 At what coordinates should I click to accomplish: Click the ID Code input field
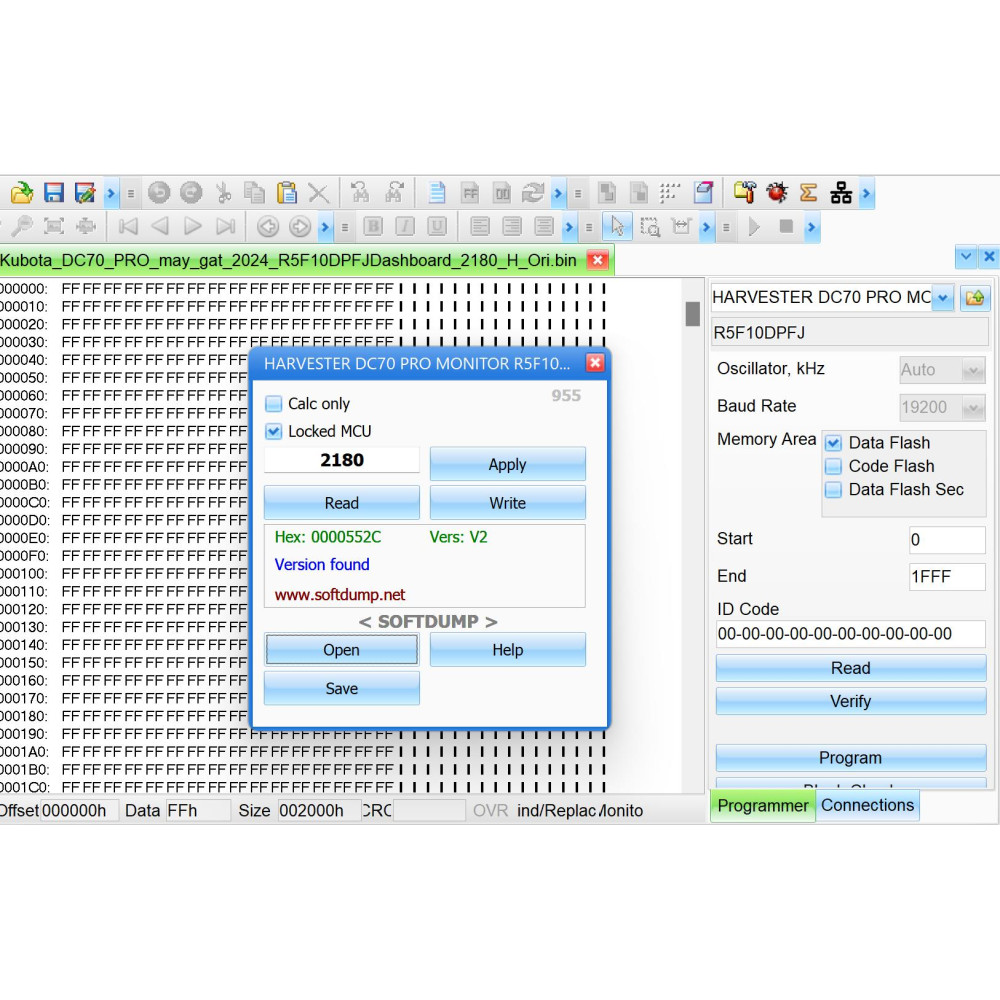851,634
